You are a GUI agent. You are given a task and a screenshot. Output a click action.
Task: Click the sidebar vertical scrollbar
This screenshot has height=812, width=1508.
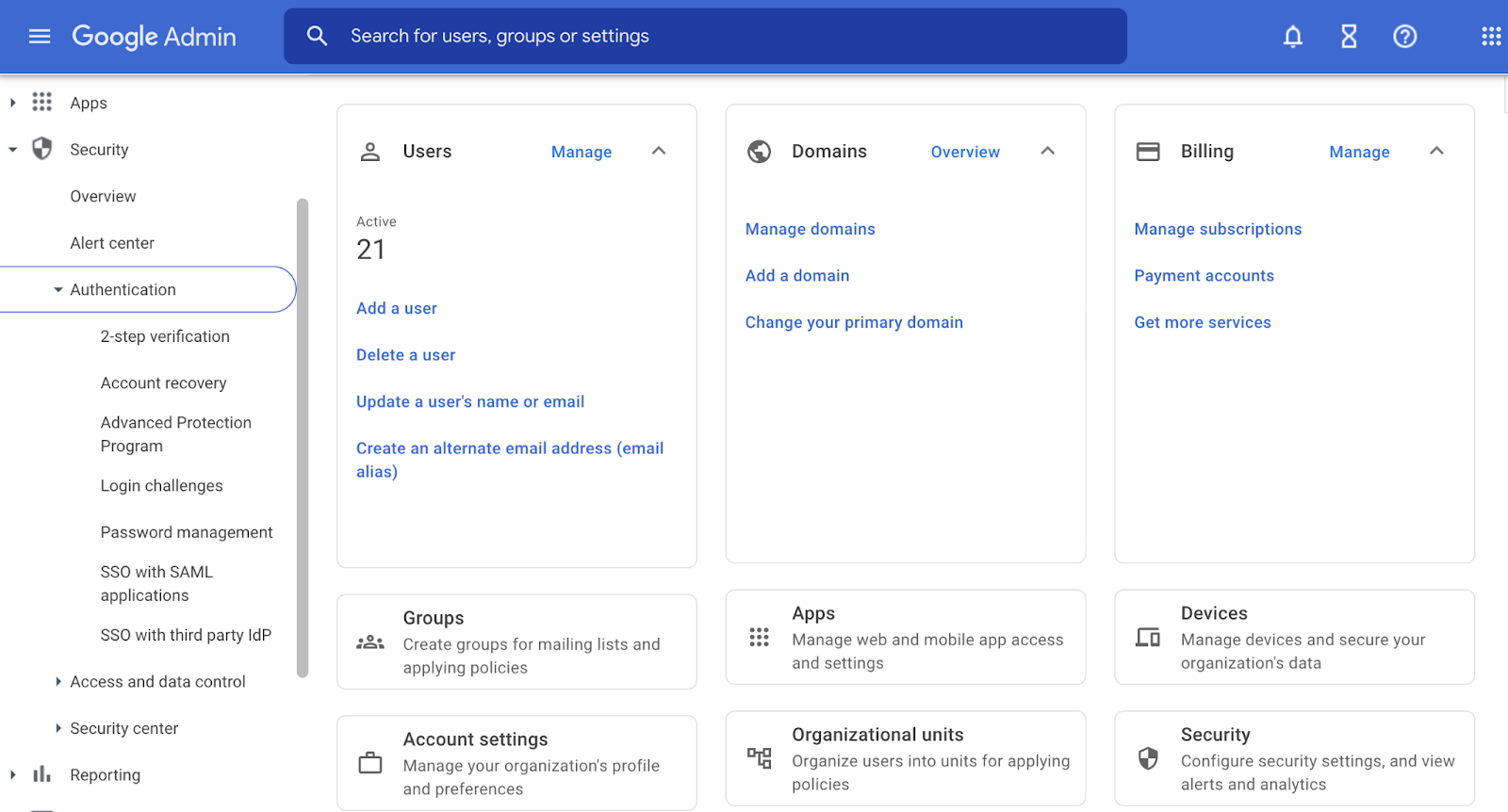(303, 438)
